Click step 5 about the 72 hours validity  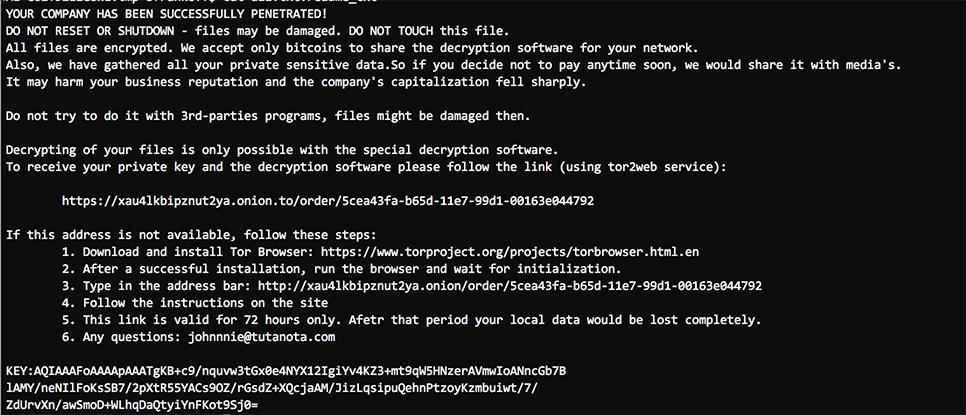pyautogui.click(x=412, y=320)
